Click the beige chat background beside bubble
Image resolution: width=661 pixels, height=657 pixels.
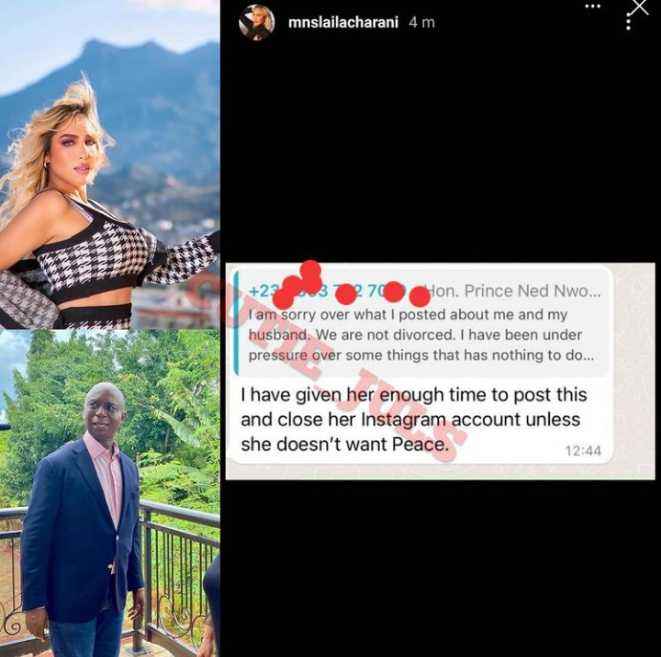[x=634, y=371]
